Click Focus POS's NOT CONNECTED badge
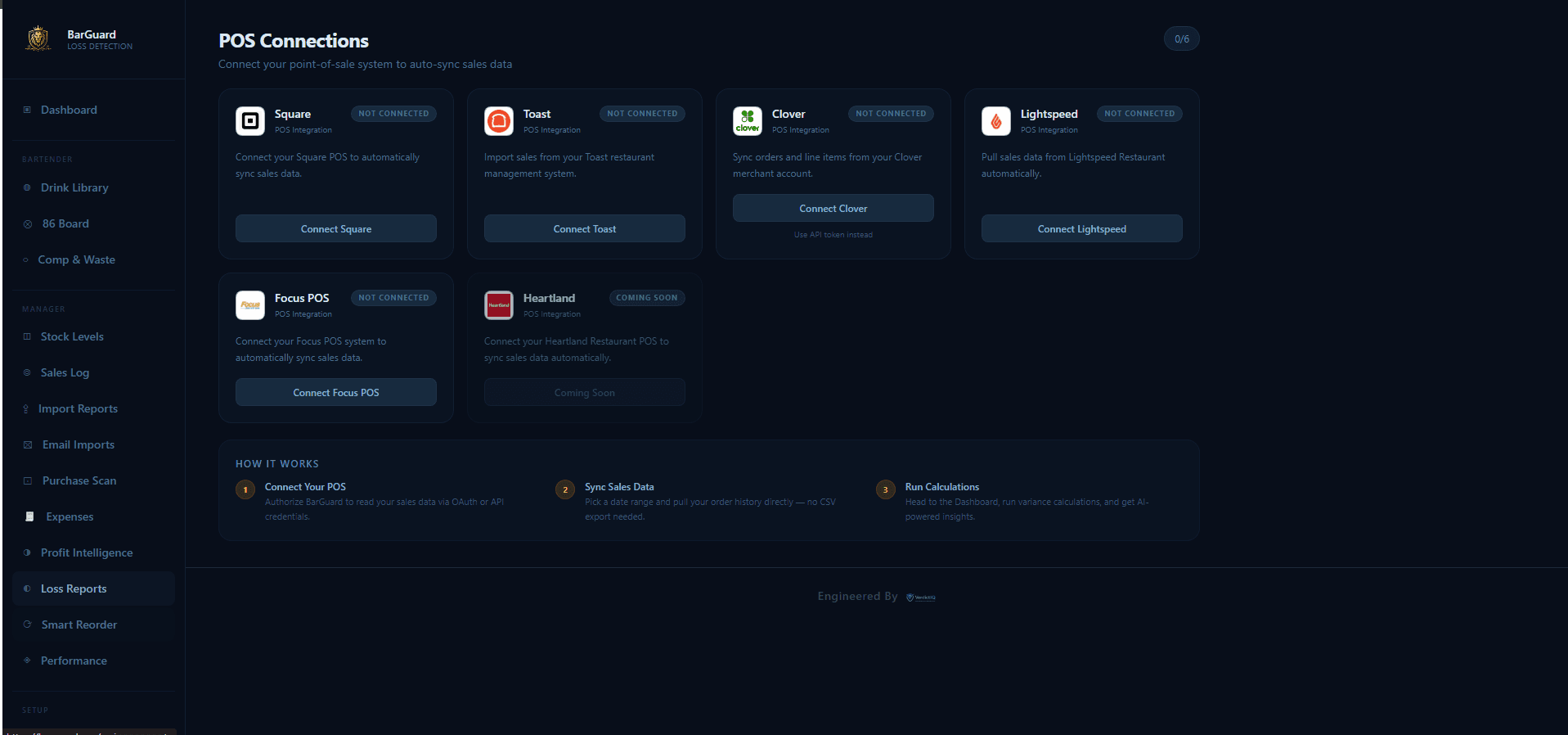 [x=393, y=298]
